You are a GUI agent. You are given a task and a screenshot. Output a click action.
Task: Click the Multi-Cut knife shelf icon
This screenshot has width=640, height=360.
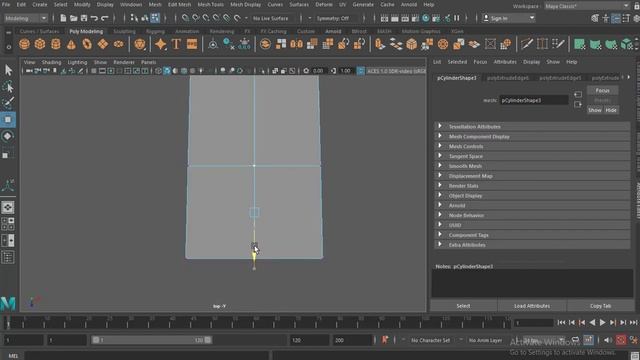527,44
